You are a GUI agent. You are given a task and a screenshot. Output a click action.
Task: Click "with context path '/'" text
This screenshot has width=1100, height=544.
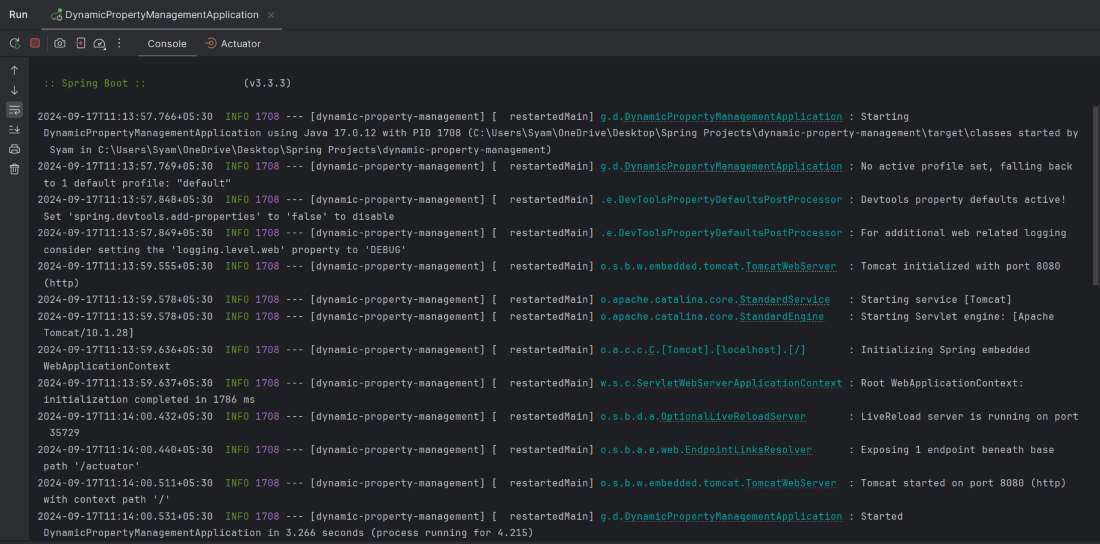click(107, 500)
